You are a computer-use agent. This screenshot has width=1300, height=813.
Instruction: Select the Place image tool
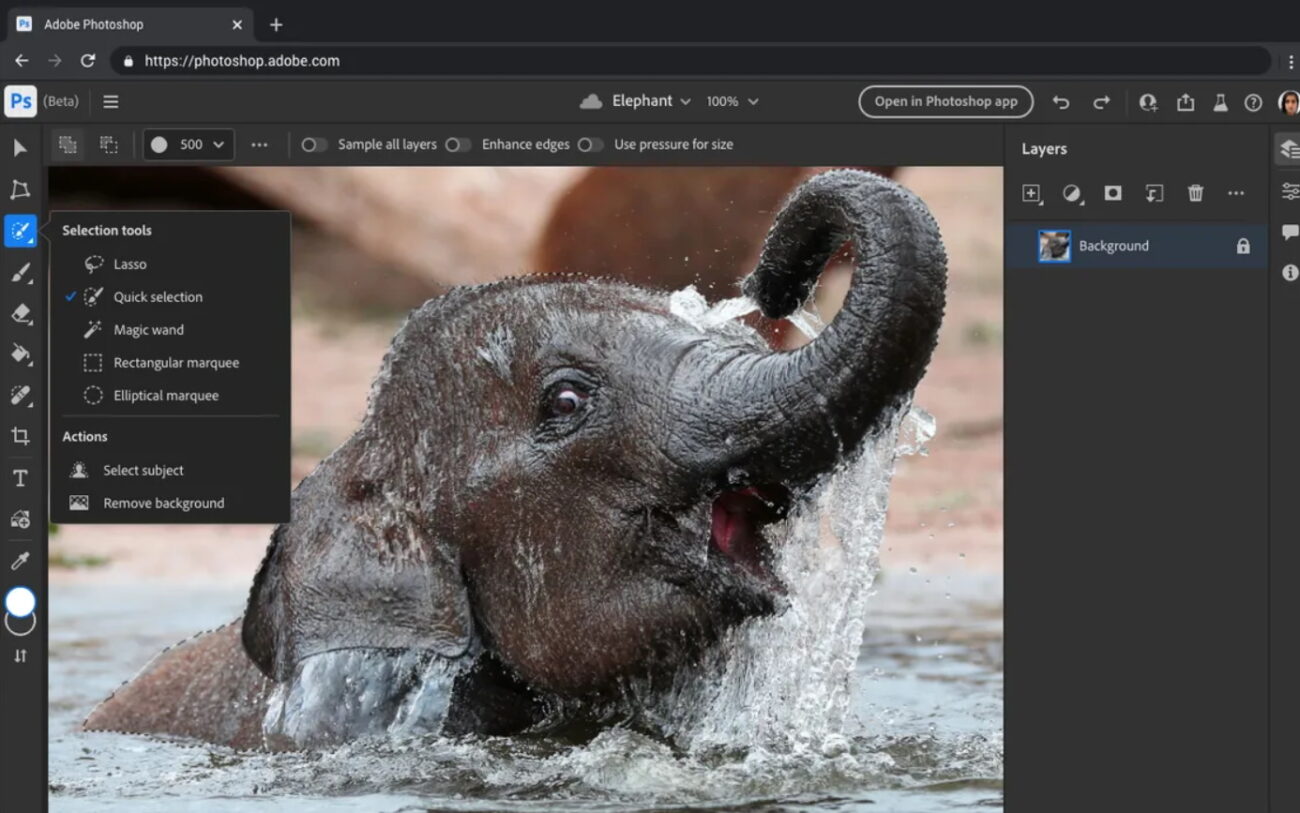pyautogui.click(x=20, y=519)
